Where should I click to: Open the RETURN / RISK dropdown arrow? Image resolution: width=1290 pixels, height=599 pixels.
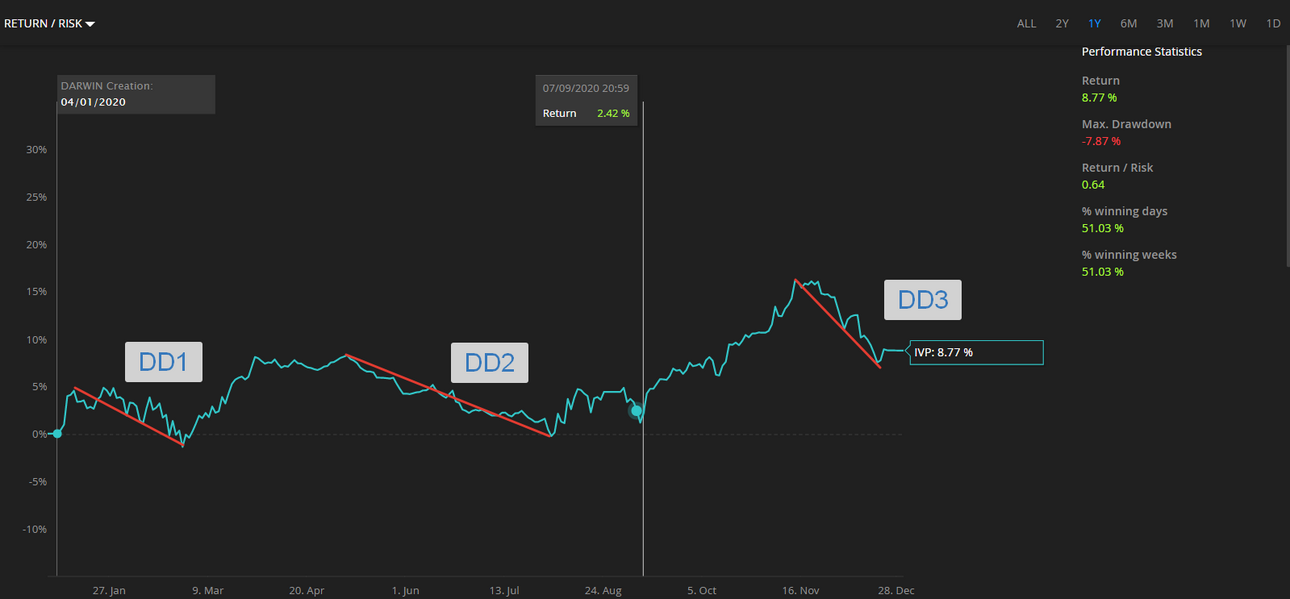click(x=90, y=24)
